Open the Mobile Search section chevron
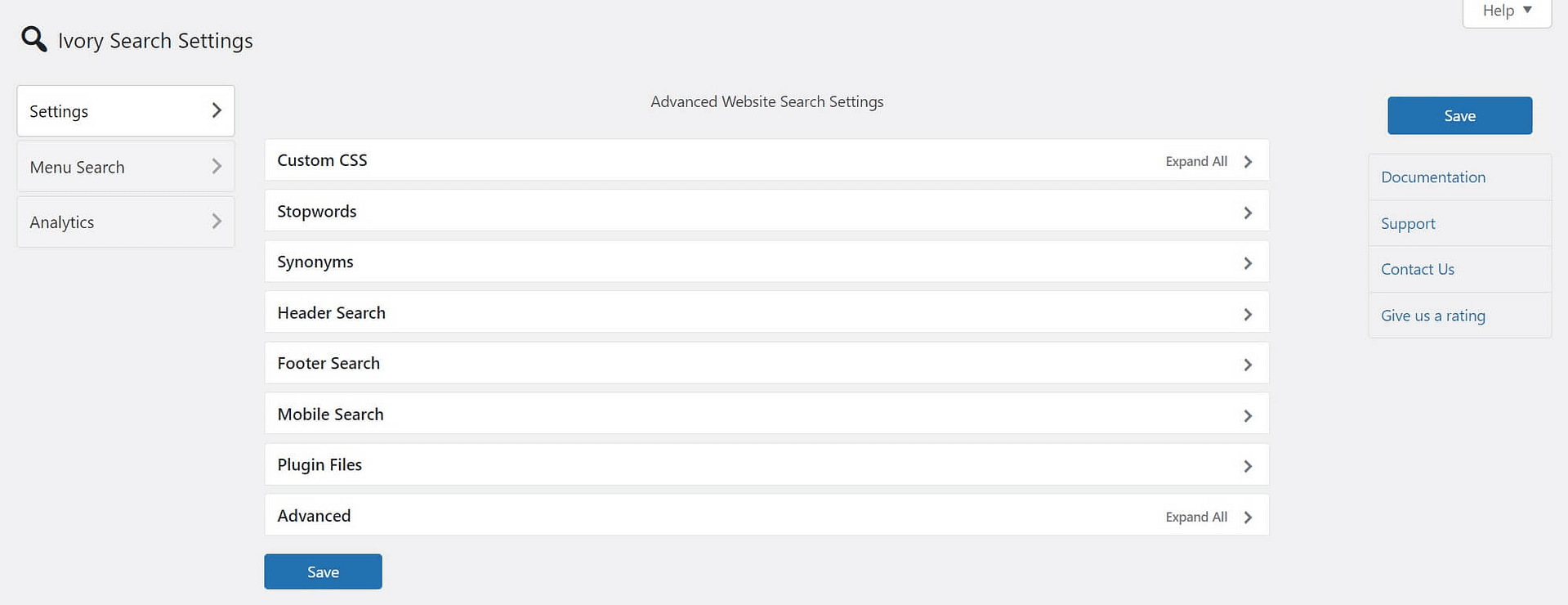The width and height of the screenshot is (1568, 605). point(1248,415)
